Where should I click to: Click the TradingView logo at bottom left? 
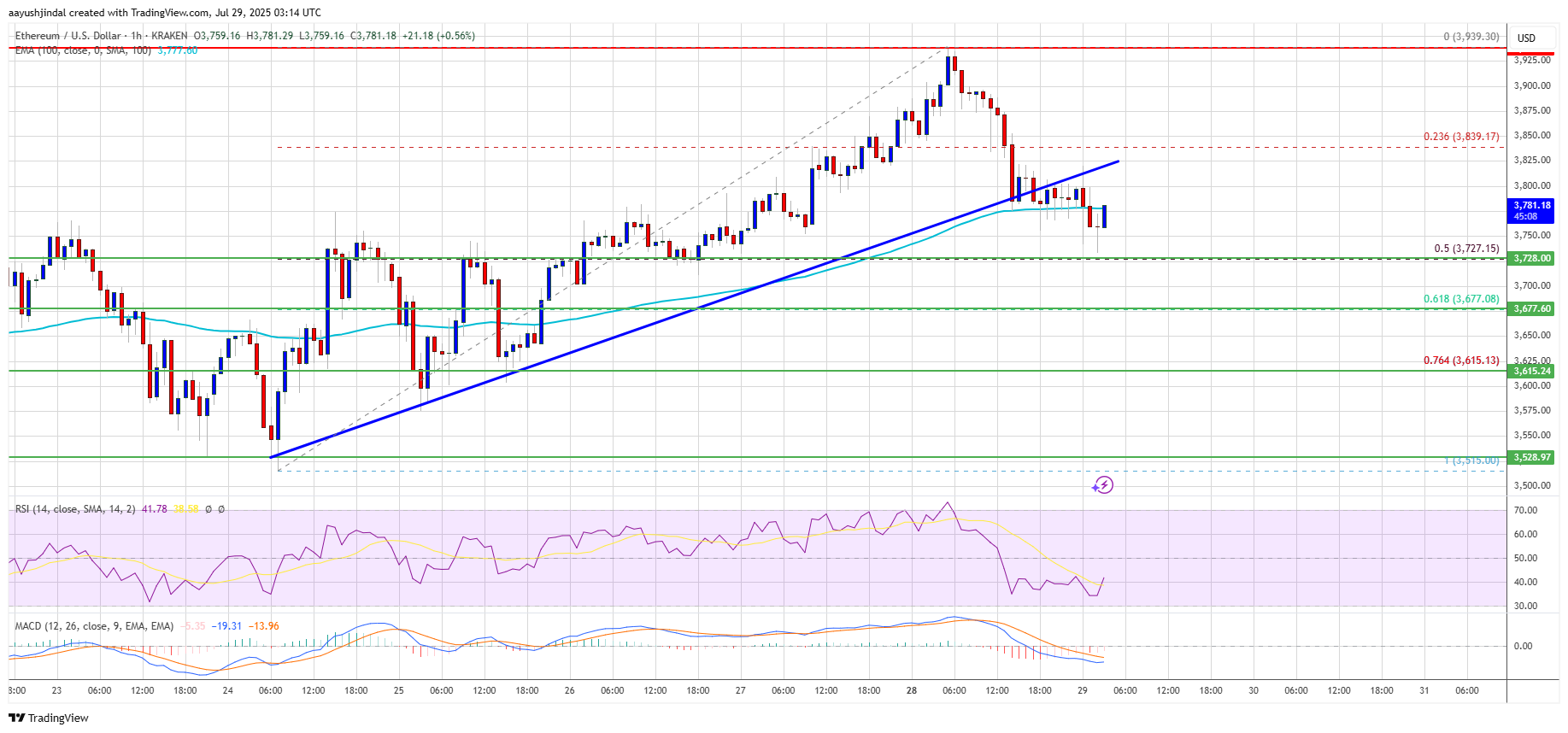[x=49, y=718]
